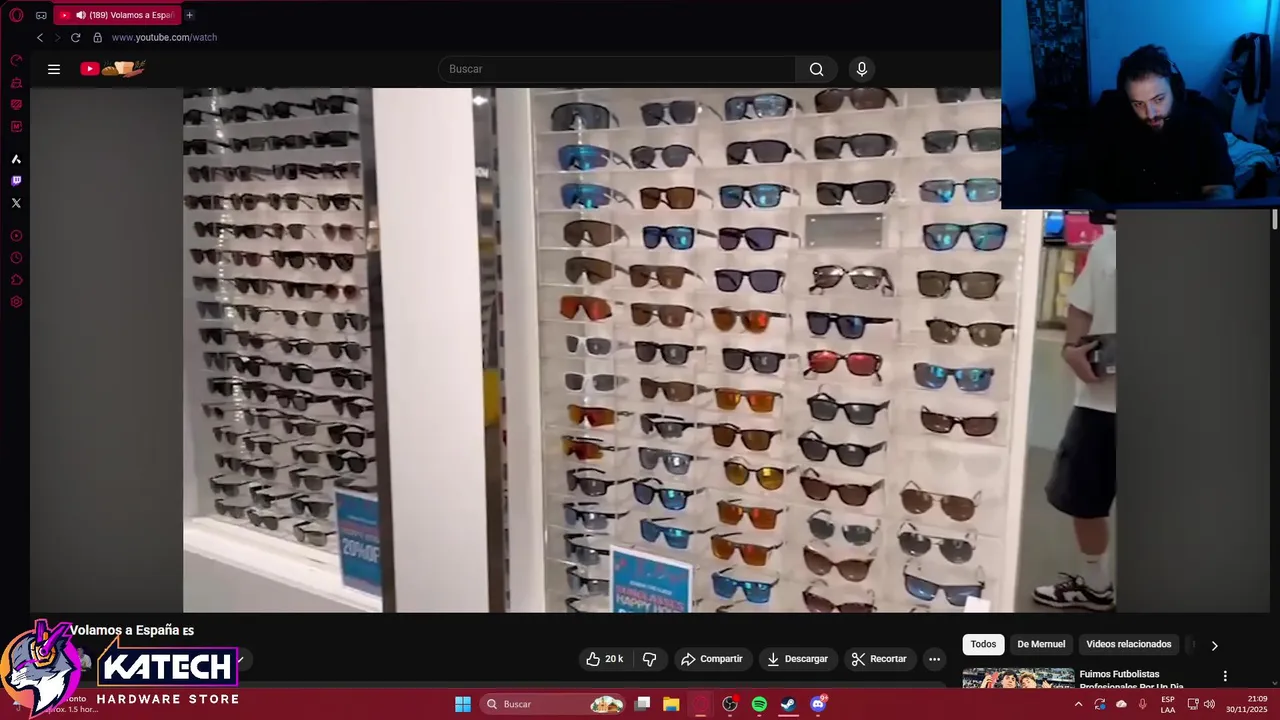The width and height of the screenshot is (1280, 720).
Task: Open GX Control speedometer in sidebar
Action: click(x=16, y=60)
